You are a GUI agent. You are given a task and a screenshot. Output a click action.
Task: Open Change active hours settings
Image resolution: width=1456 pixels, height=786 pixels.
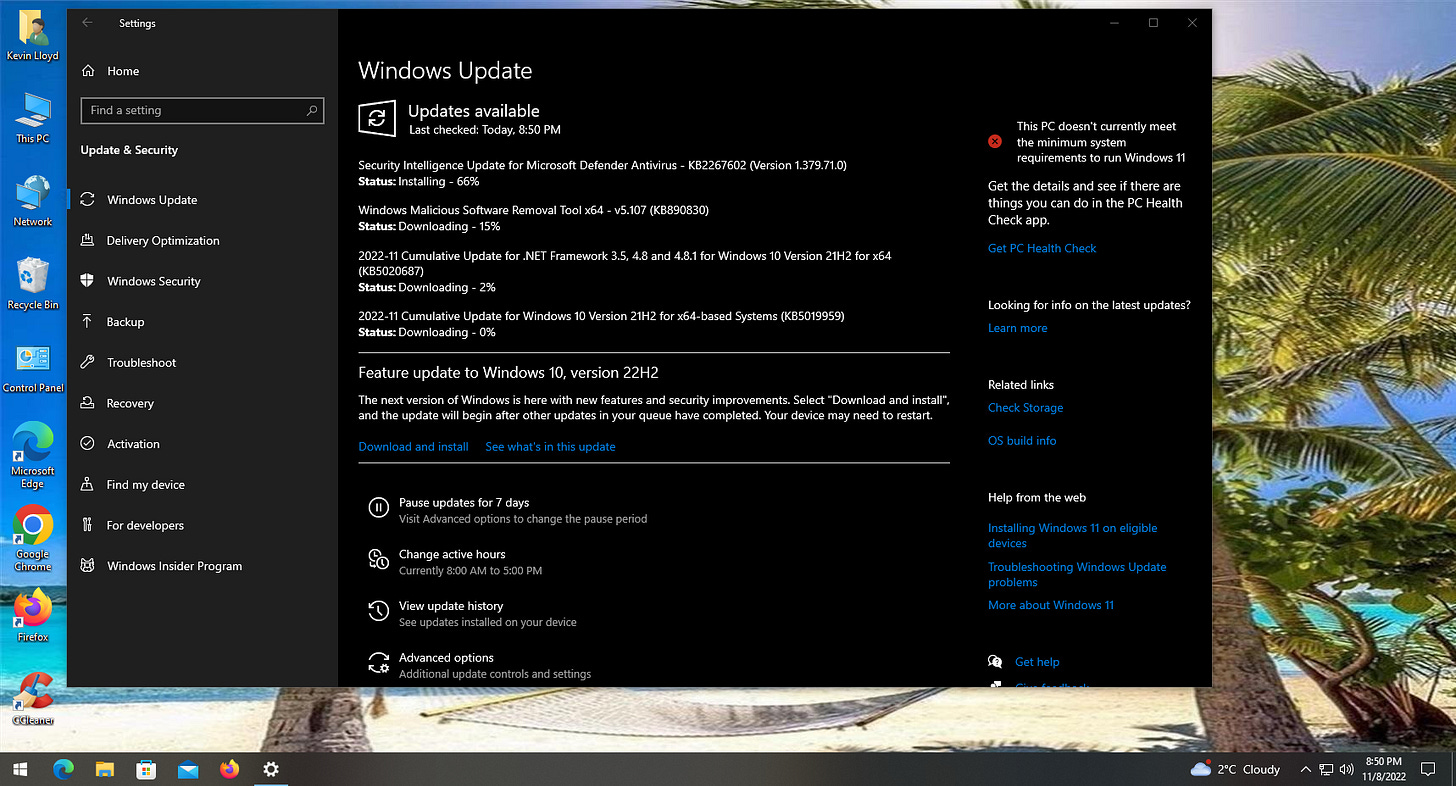point(451,553)
